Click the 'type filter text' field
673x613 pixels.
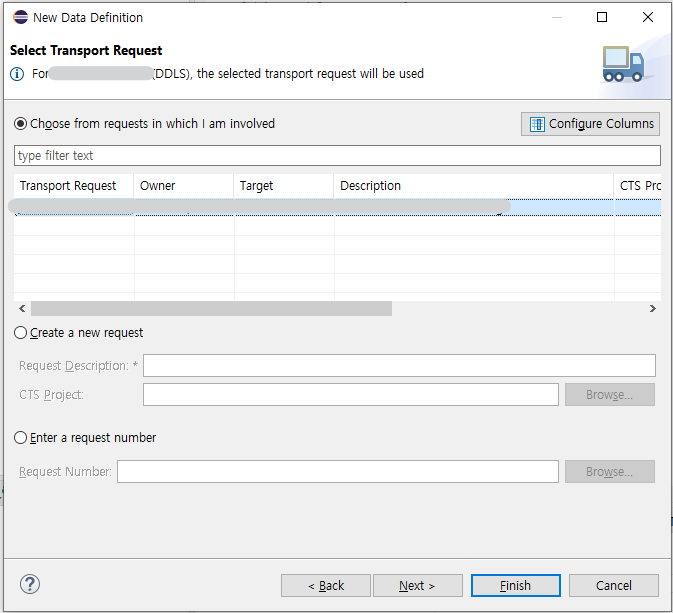337,156
